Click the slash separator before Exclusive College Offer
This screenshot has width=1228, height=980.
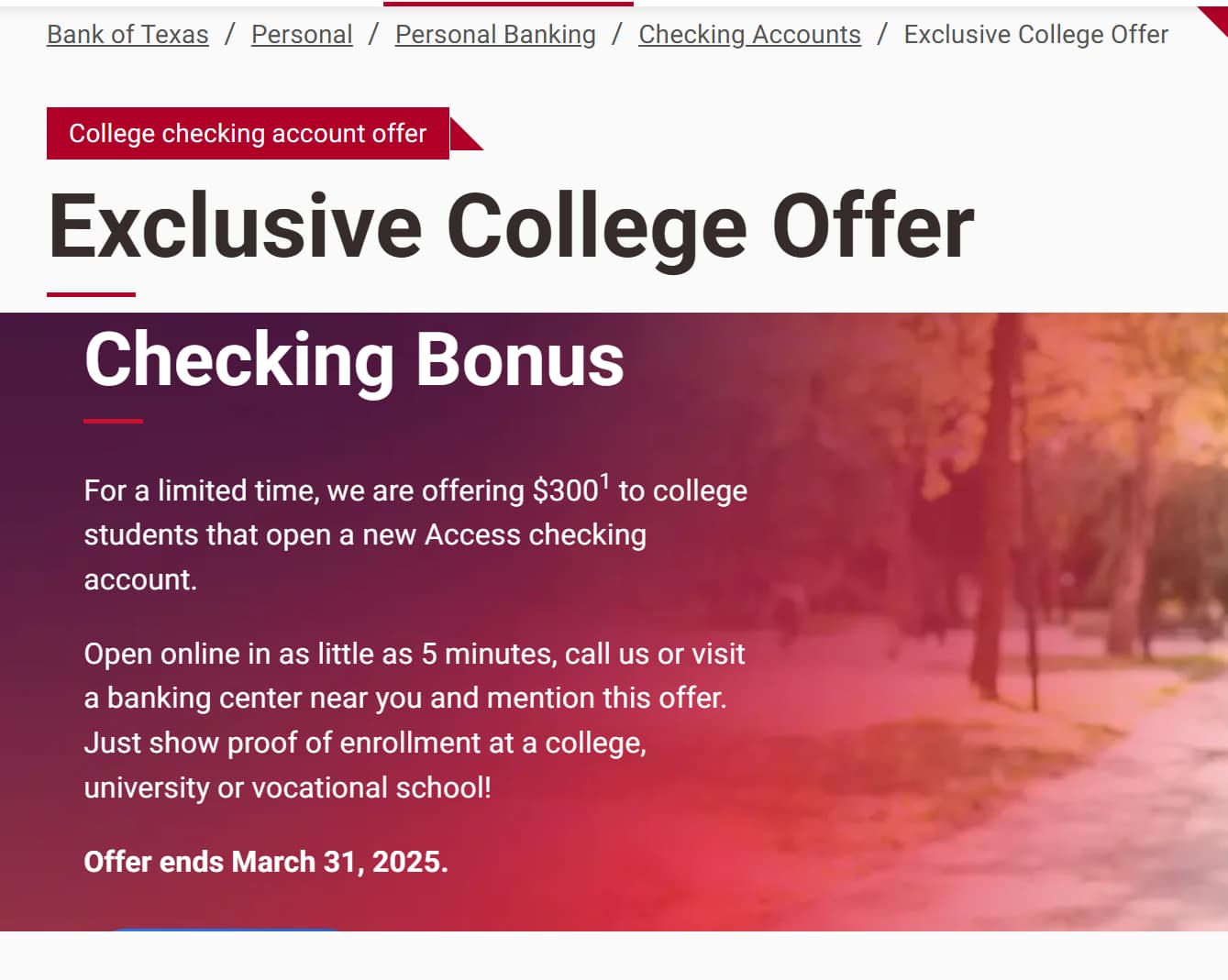(882, 35)
